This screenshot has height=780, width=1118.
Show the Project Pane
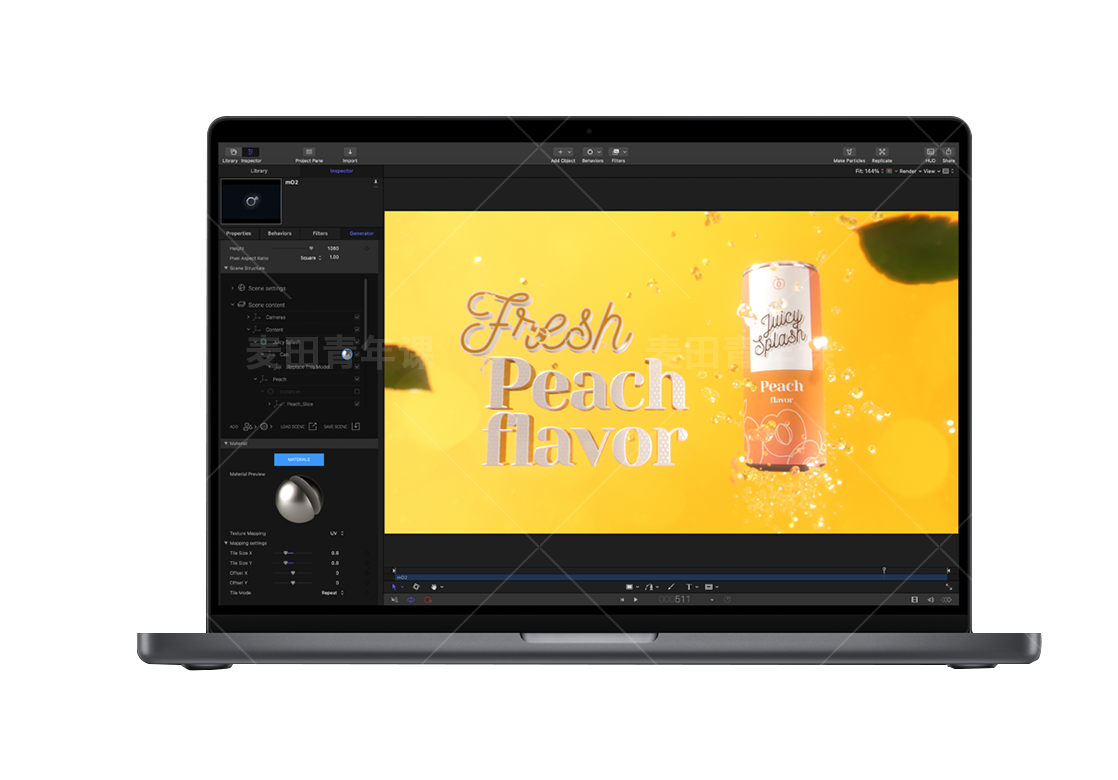309,152
